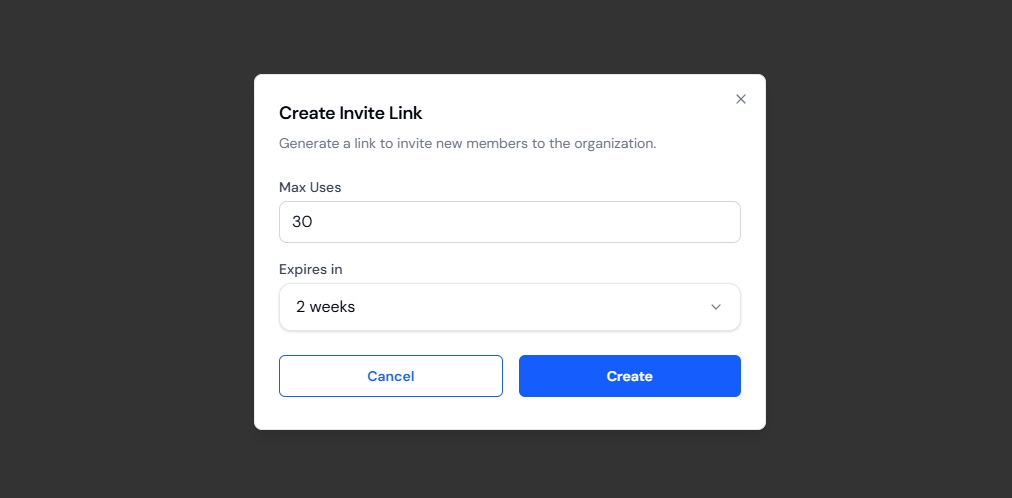This screenshot has width=1012, height=498.
Task: Click the X icon in dialog corner
Action: tap(741, 99)
